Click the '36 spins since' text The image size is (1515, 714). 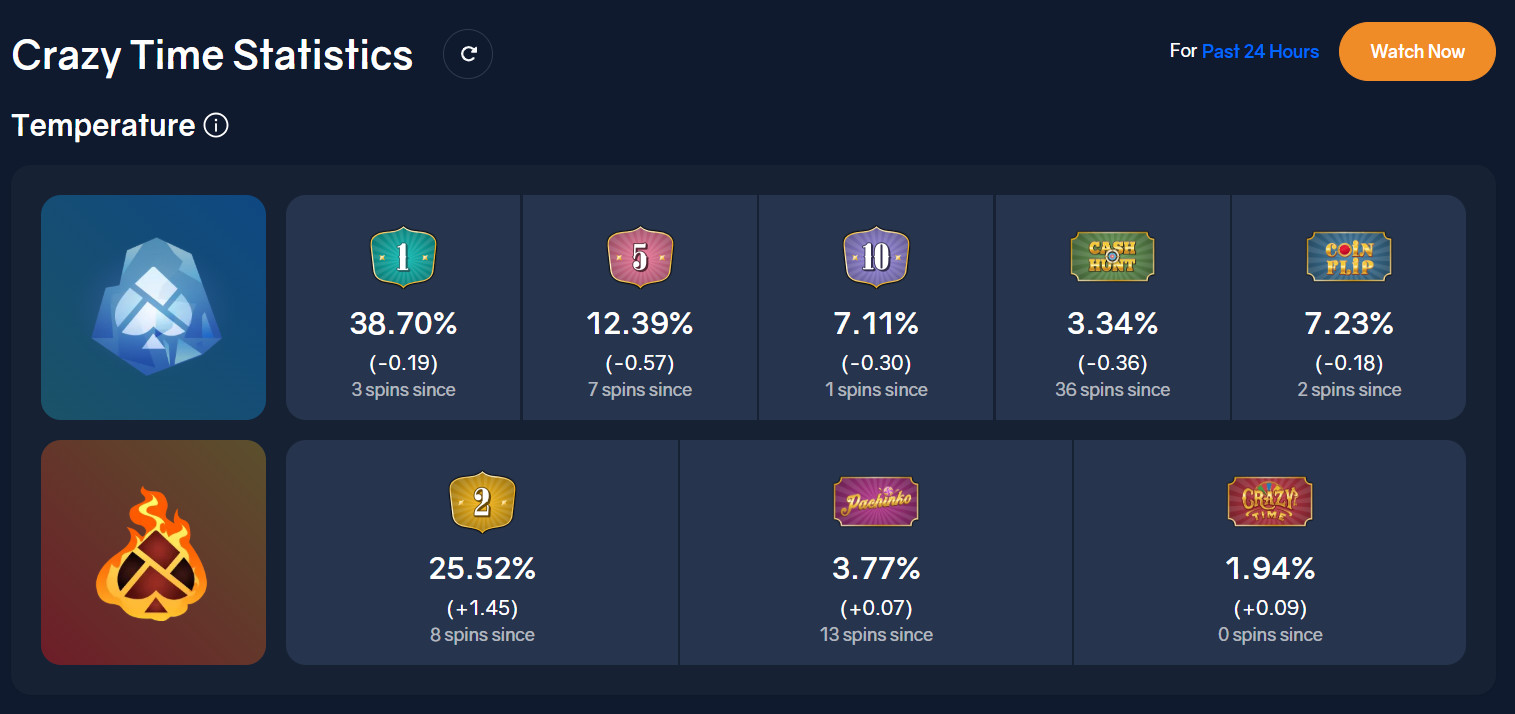click(x=1112, y=390)
